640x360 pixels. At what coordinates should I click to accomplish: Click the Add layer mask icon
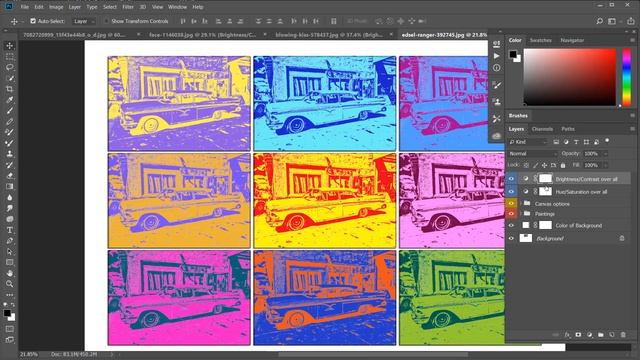578,335
